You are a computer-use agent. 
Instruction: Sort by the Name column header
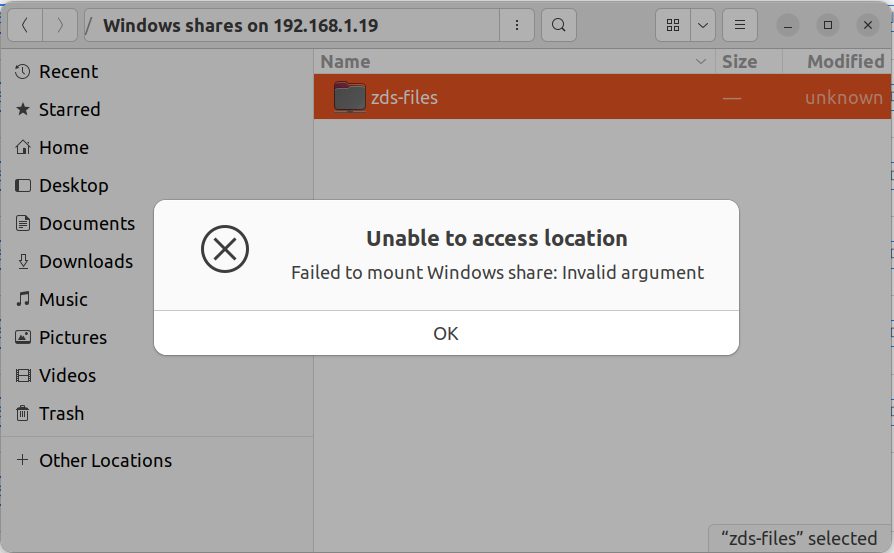515,62
